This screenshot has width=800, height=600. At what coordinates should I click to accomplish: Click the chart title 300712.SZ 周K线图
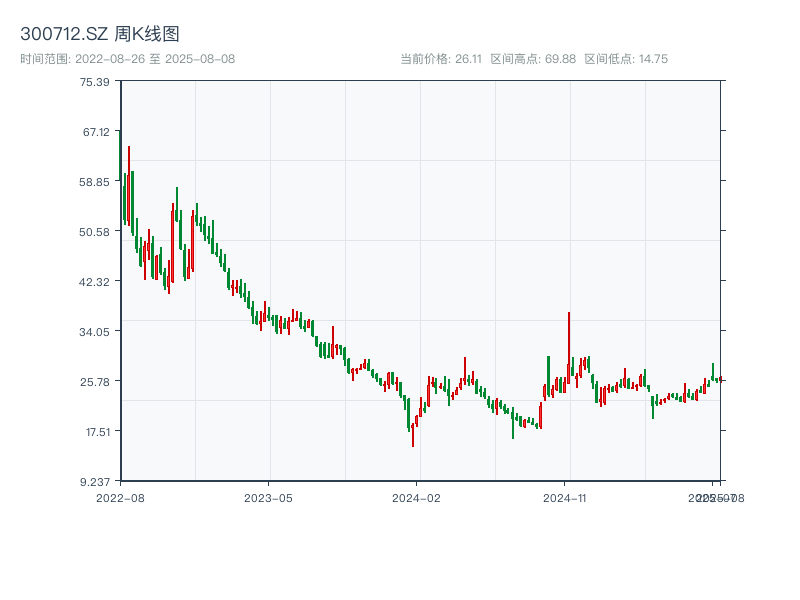100,34
